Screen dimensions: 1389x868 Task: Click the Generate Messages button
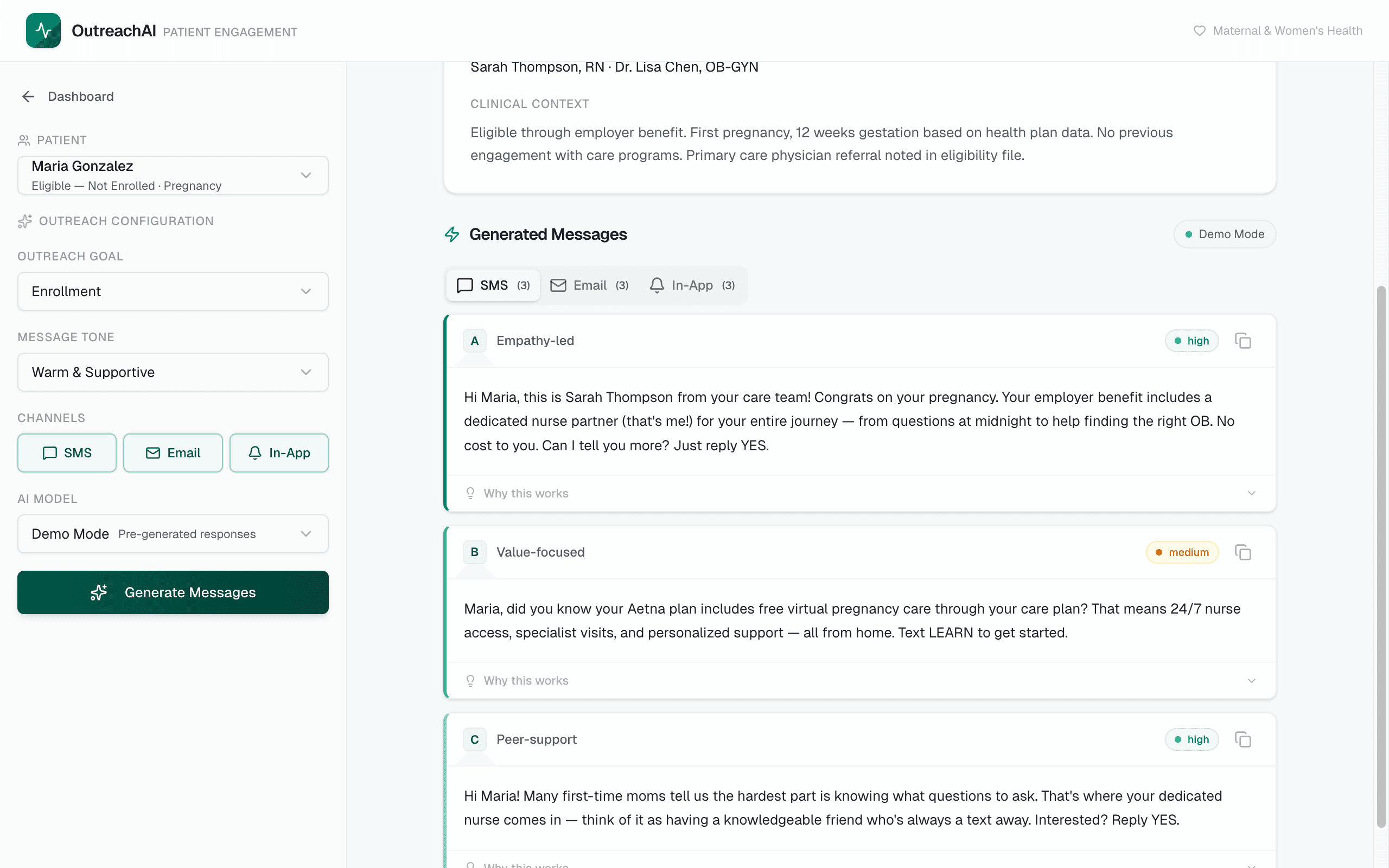[172, 592]
